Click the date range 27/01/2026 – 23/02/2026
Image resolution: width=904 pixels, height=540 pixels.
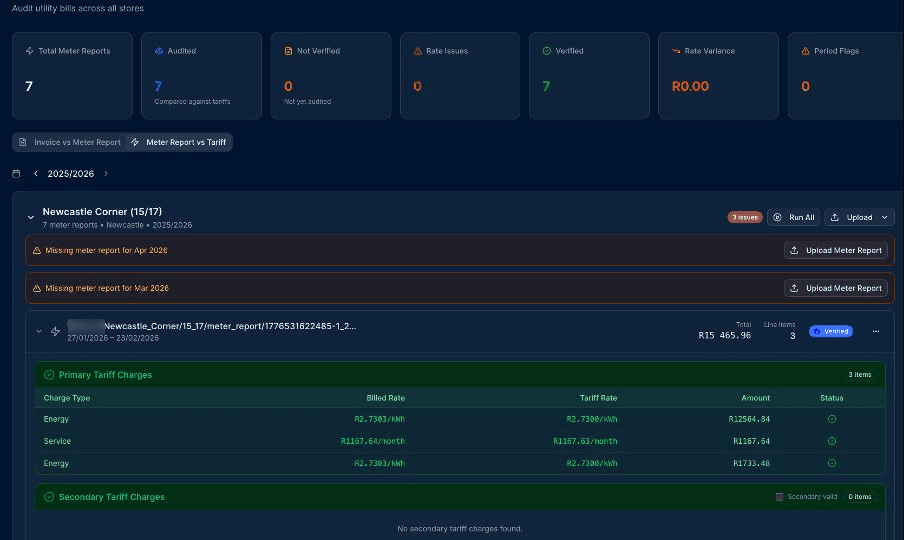[x=113, y=338]
